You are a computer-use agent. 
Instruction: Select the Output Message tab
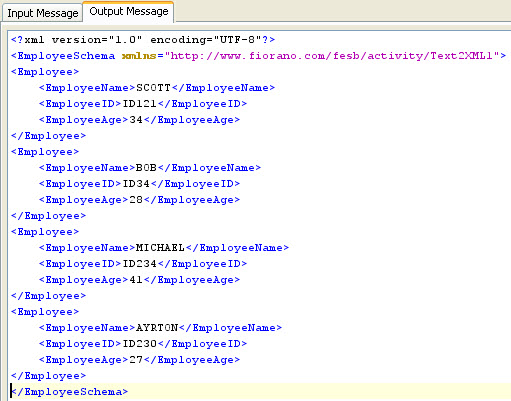point(128,12)
